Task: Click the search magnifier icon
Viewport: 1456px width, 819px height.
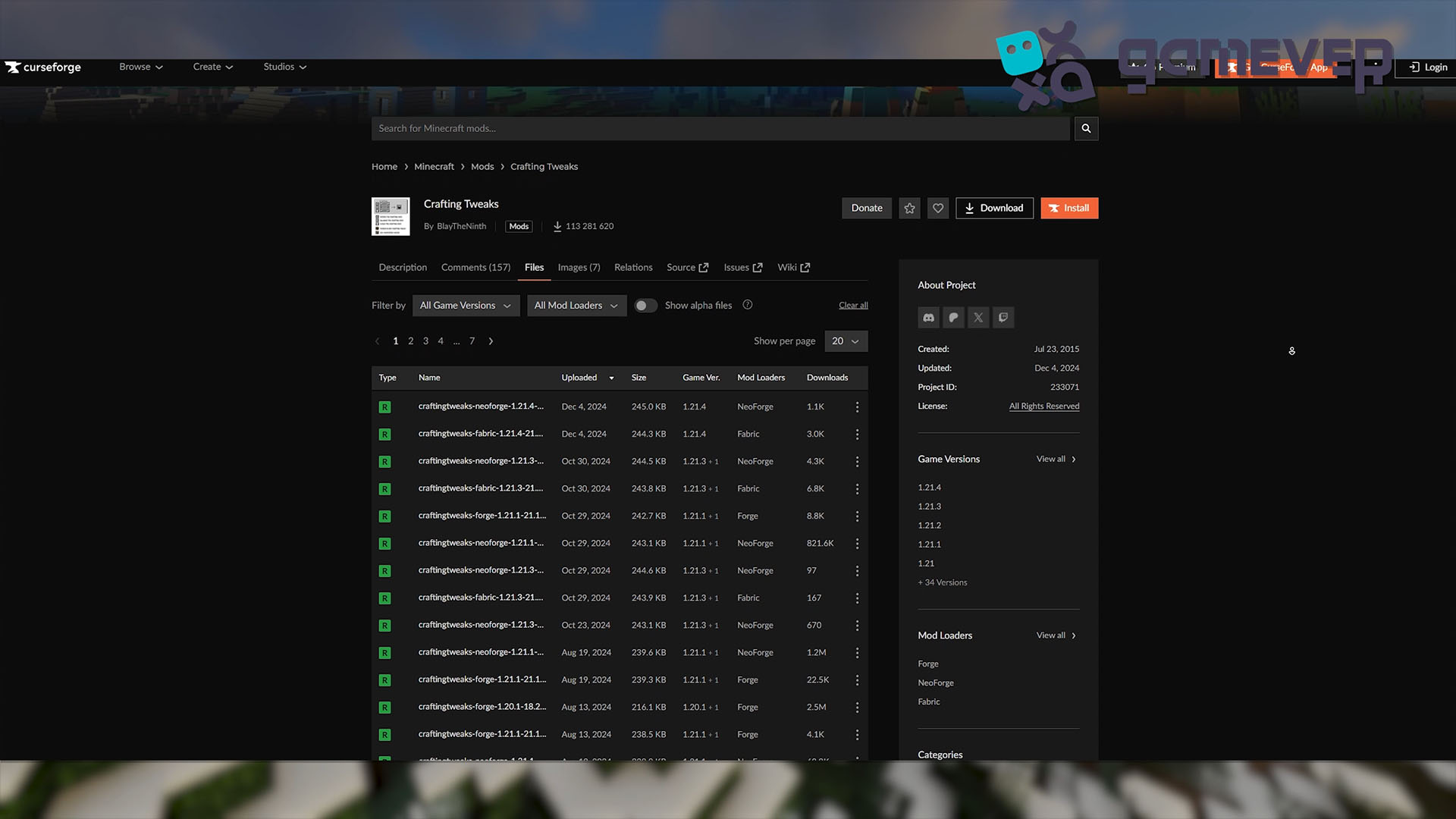Action: click(1086, 128)
